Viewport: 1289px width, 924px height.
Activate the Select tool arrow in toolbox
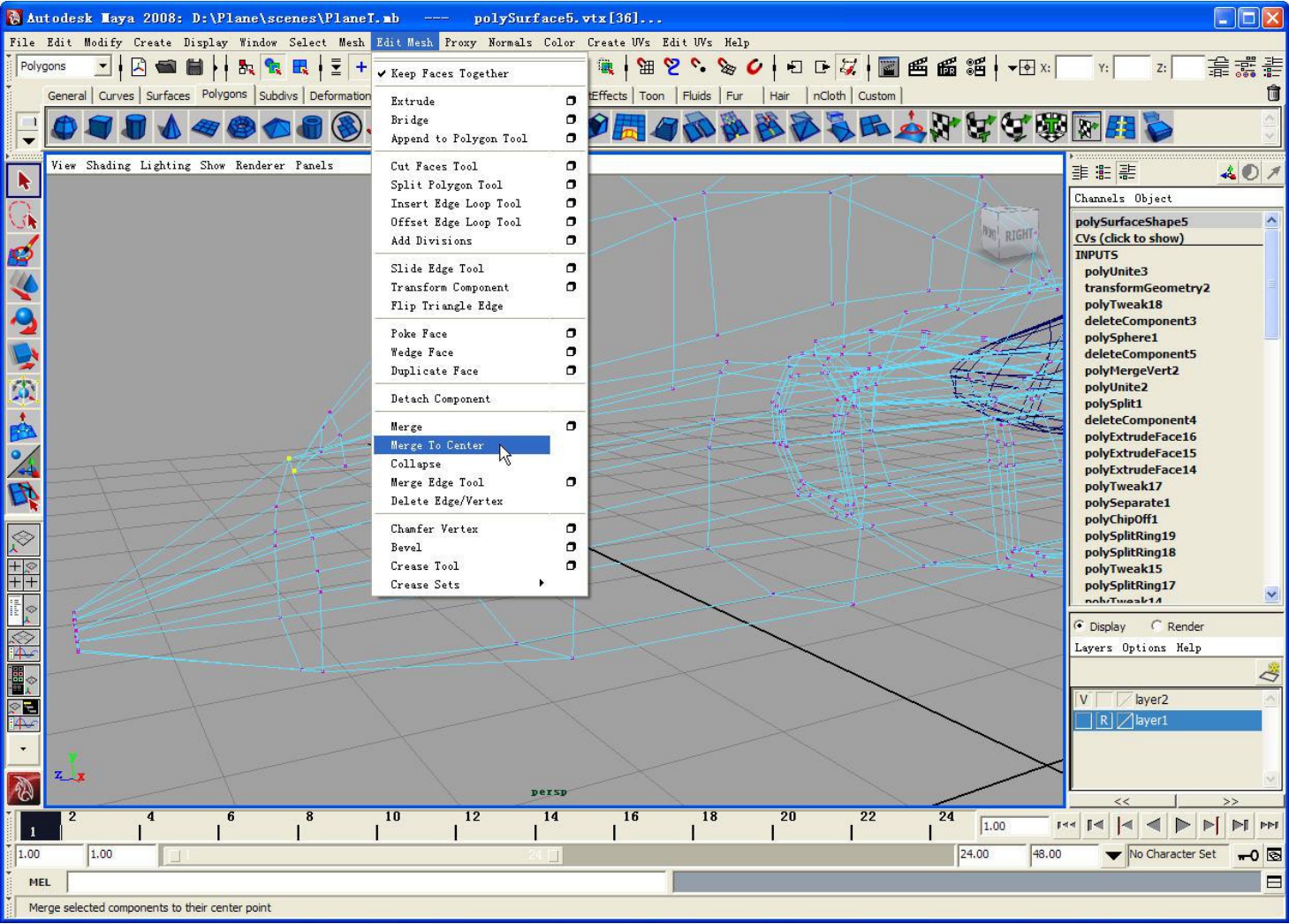point(24,180)
